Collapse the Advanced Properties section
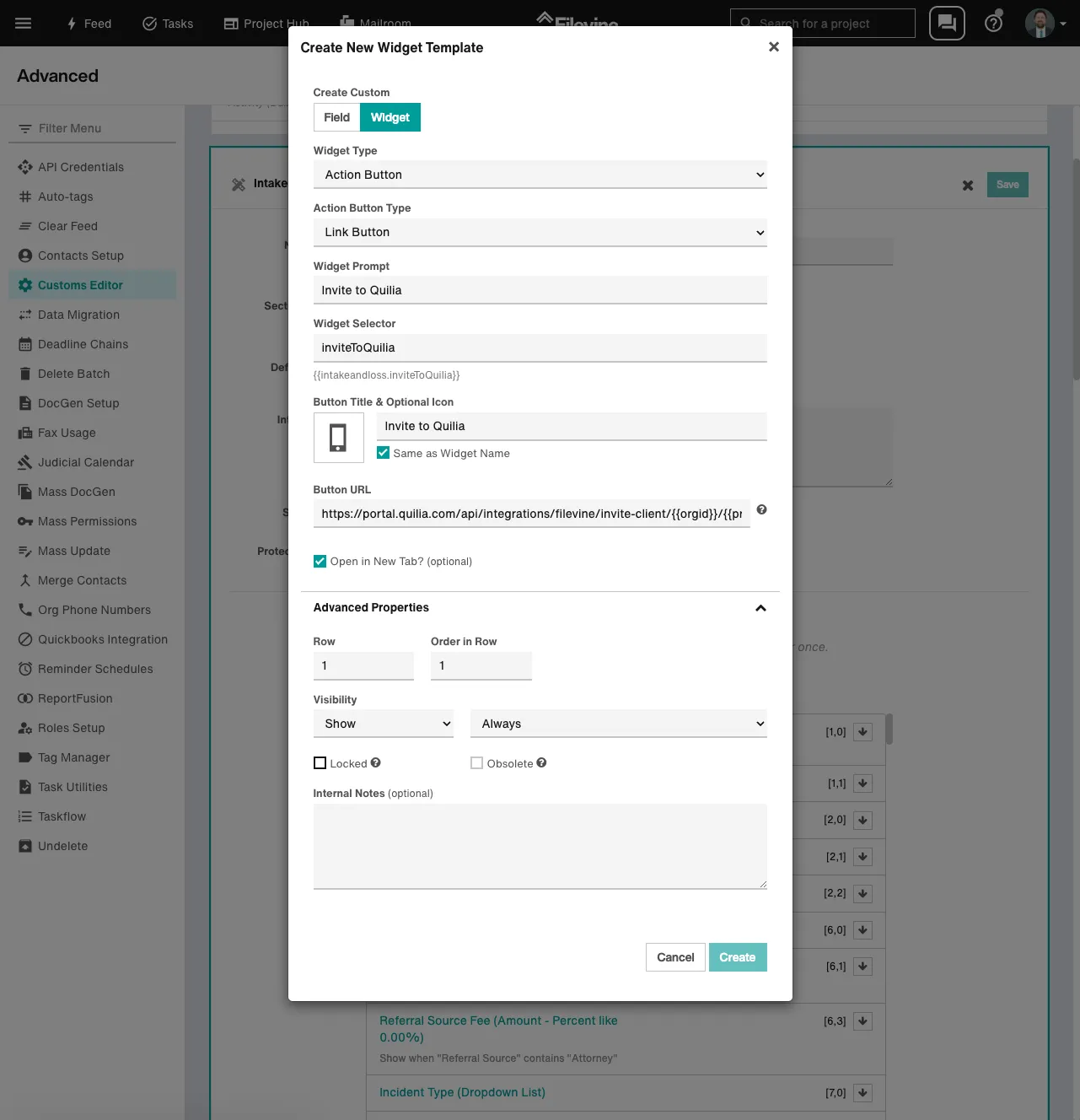The width and height of the screenshot is (1080, 1120). (x=760, y=608)
